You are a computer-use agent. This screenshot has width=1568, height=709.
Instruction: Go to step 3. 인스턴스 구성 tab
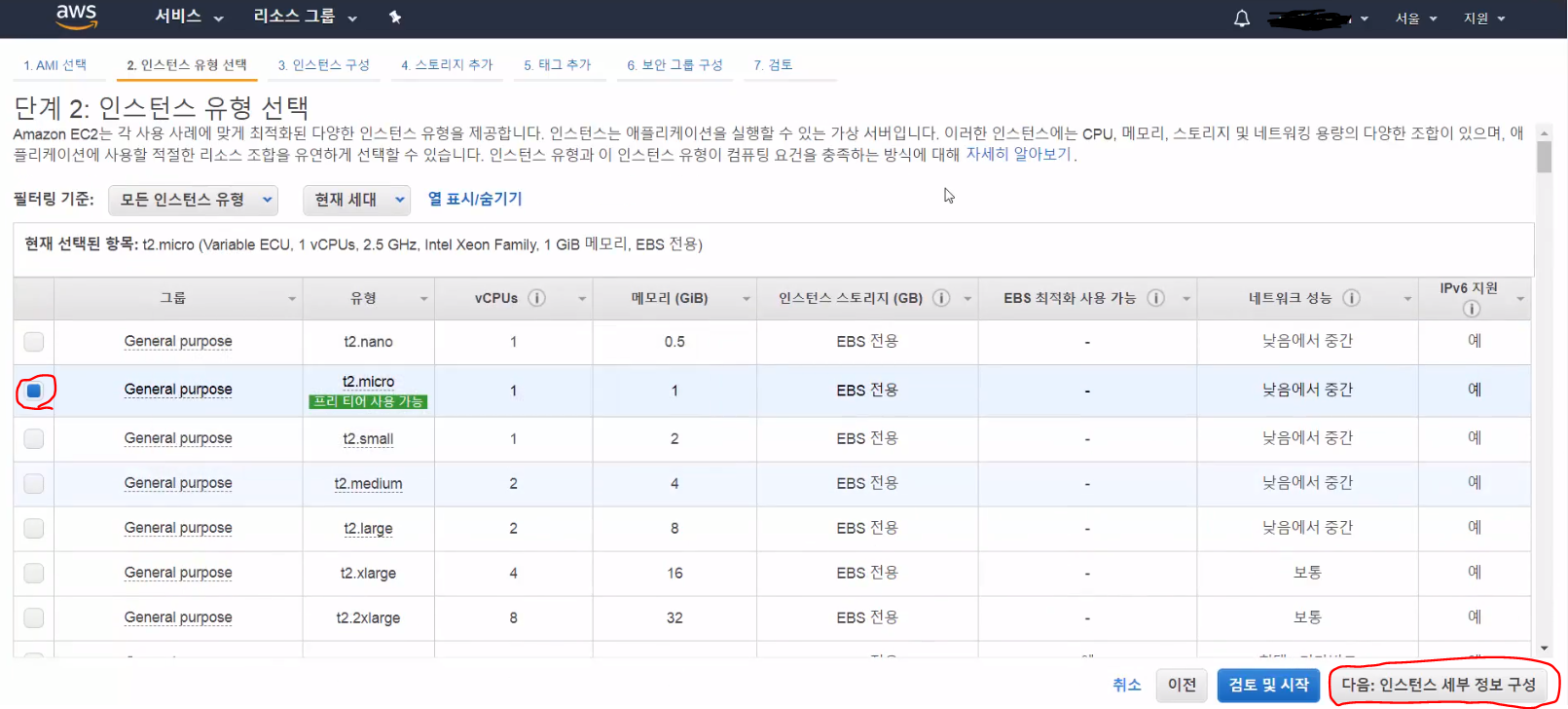(x=324, y=65)
